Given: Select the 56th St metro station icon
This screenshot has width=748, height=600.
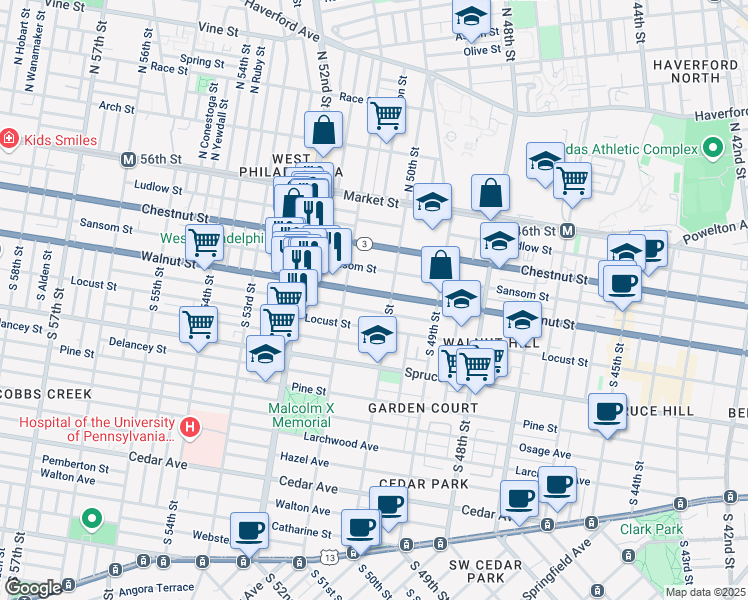Looking at the screenshot, I should pos(128,159).
